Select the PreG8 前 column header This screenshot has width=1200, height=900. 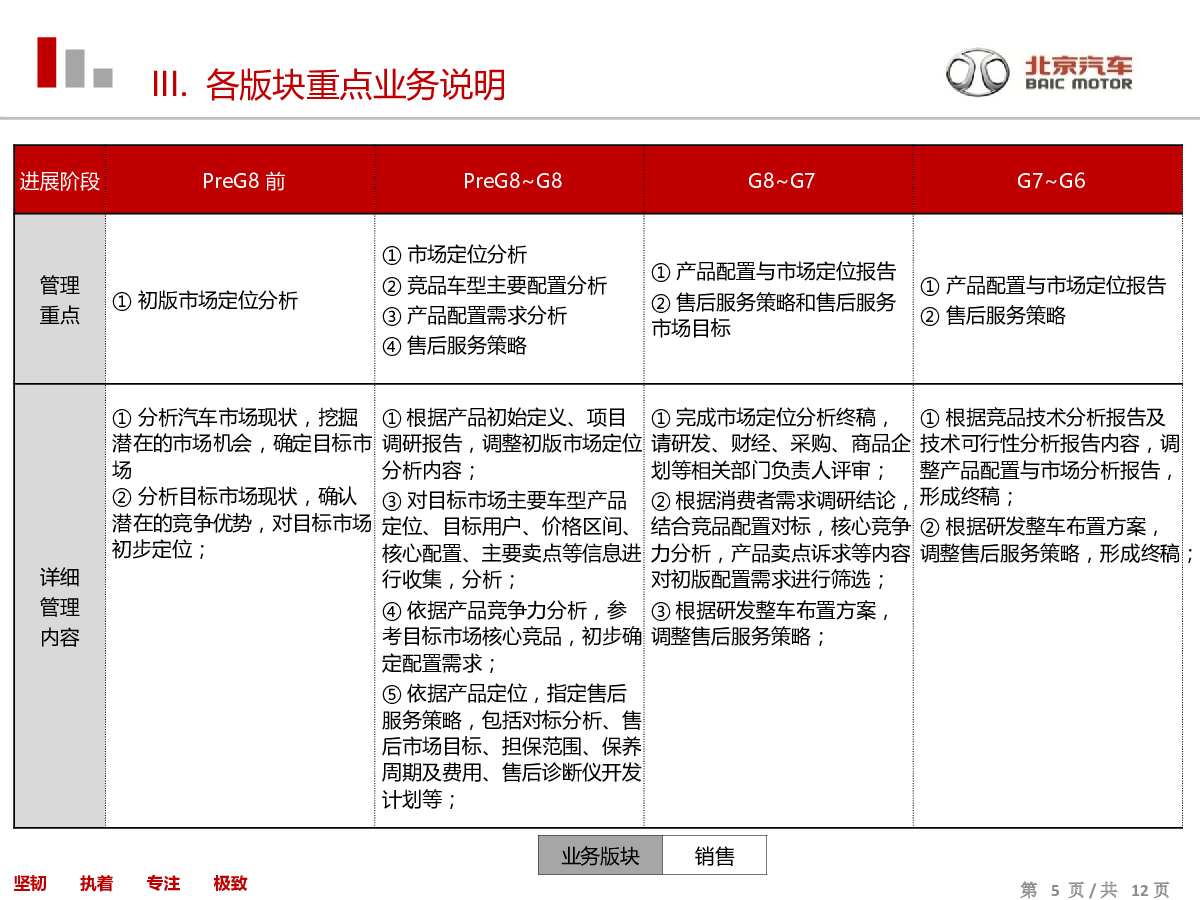pyautogui.click(x=243, y=181)
